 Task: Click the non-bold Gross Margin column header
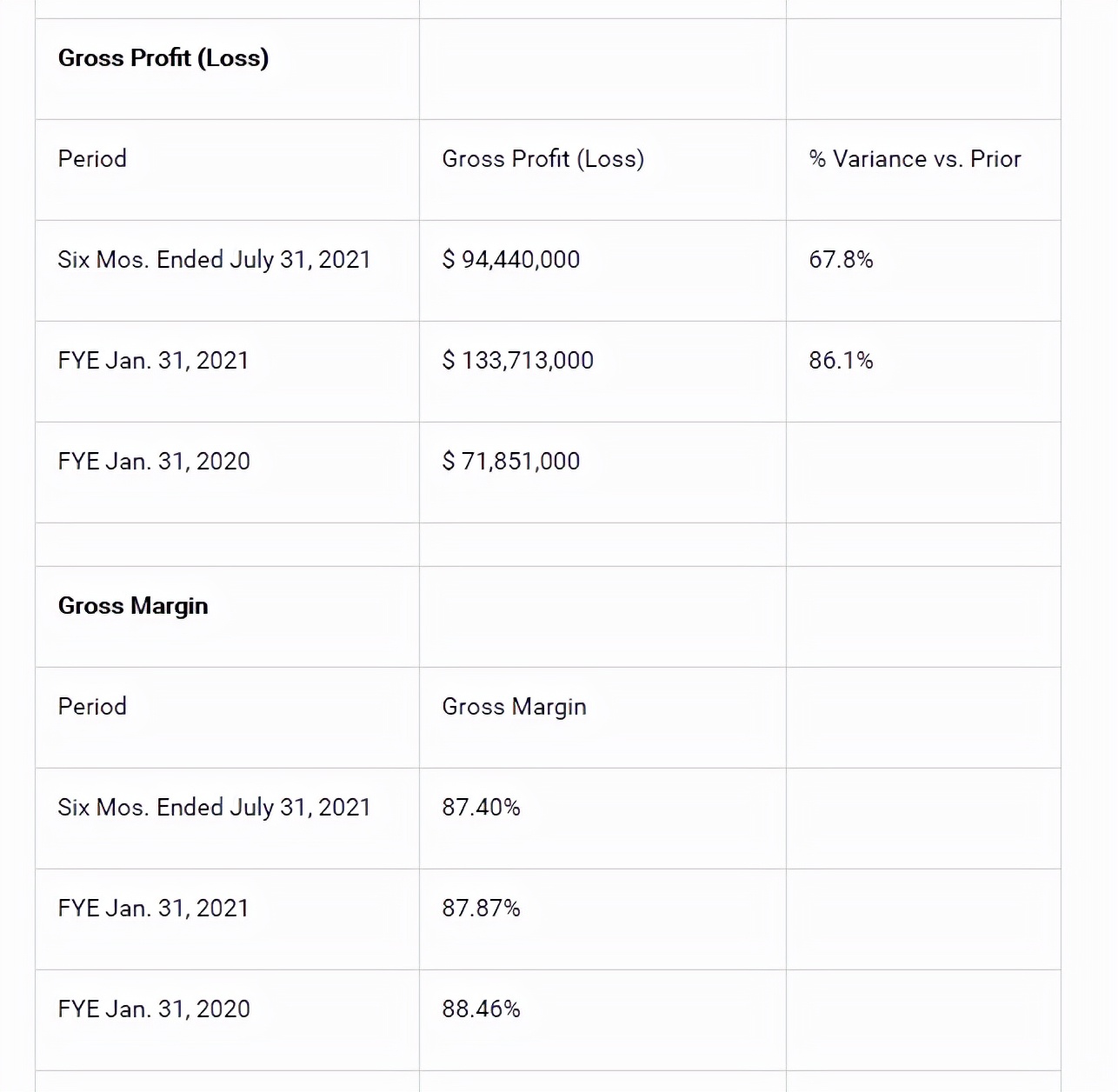[x=514, y=707]
